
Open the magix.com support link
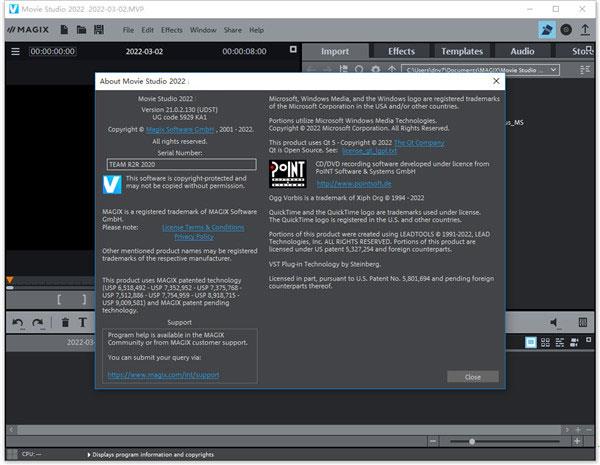(163, 374)
